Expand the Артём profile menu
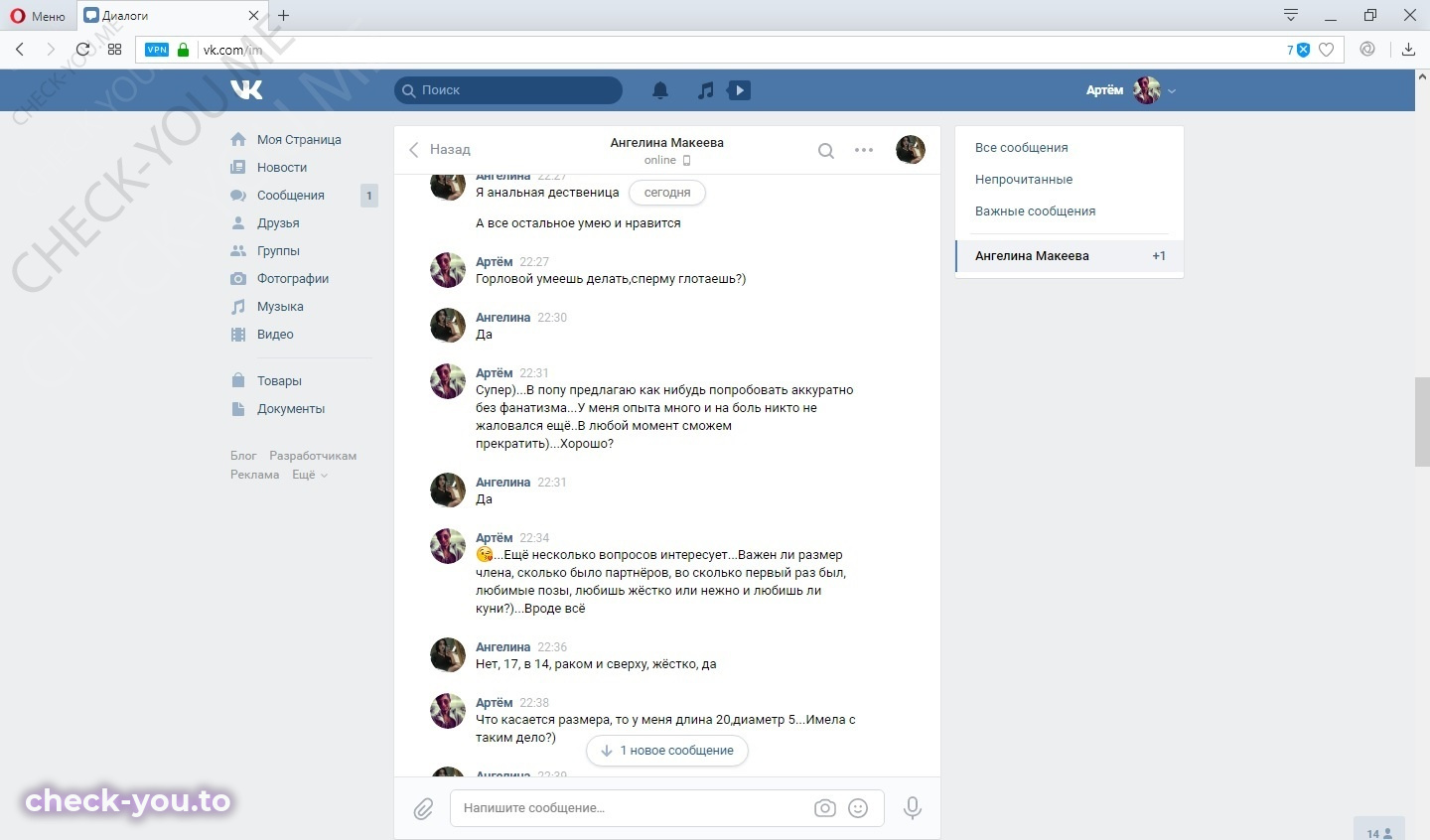 1131,90
